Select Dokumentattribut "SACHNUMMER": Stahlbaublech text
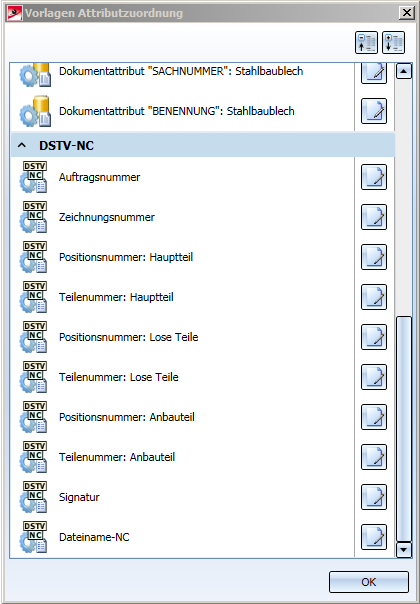The width and height of the screenshot is (420, 604). tap(181, 71)
